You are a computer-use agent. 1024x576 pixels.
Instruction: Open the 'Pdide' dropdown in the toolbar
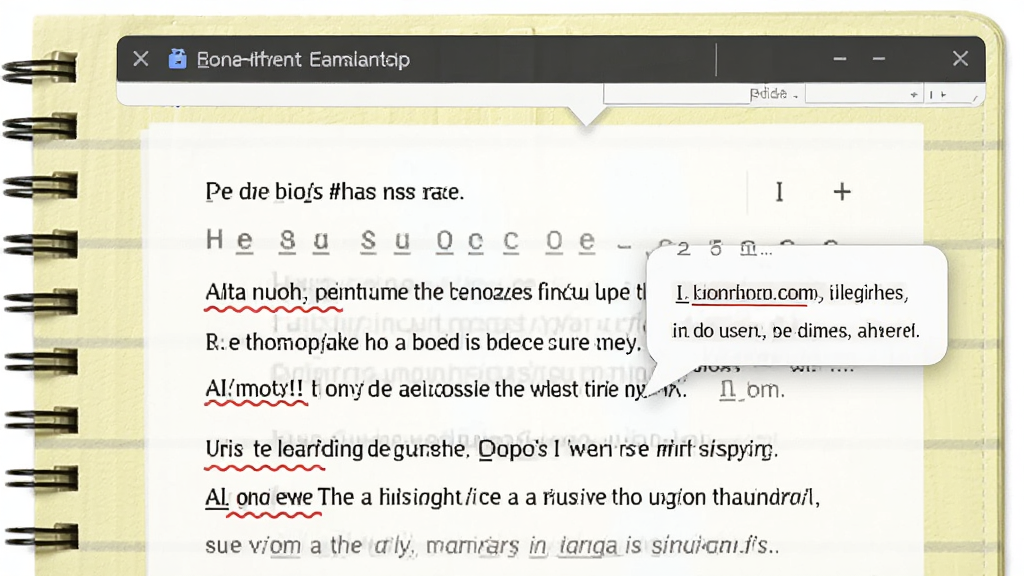point(774,94)
